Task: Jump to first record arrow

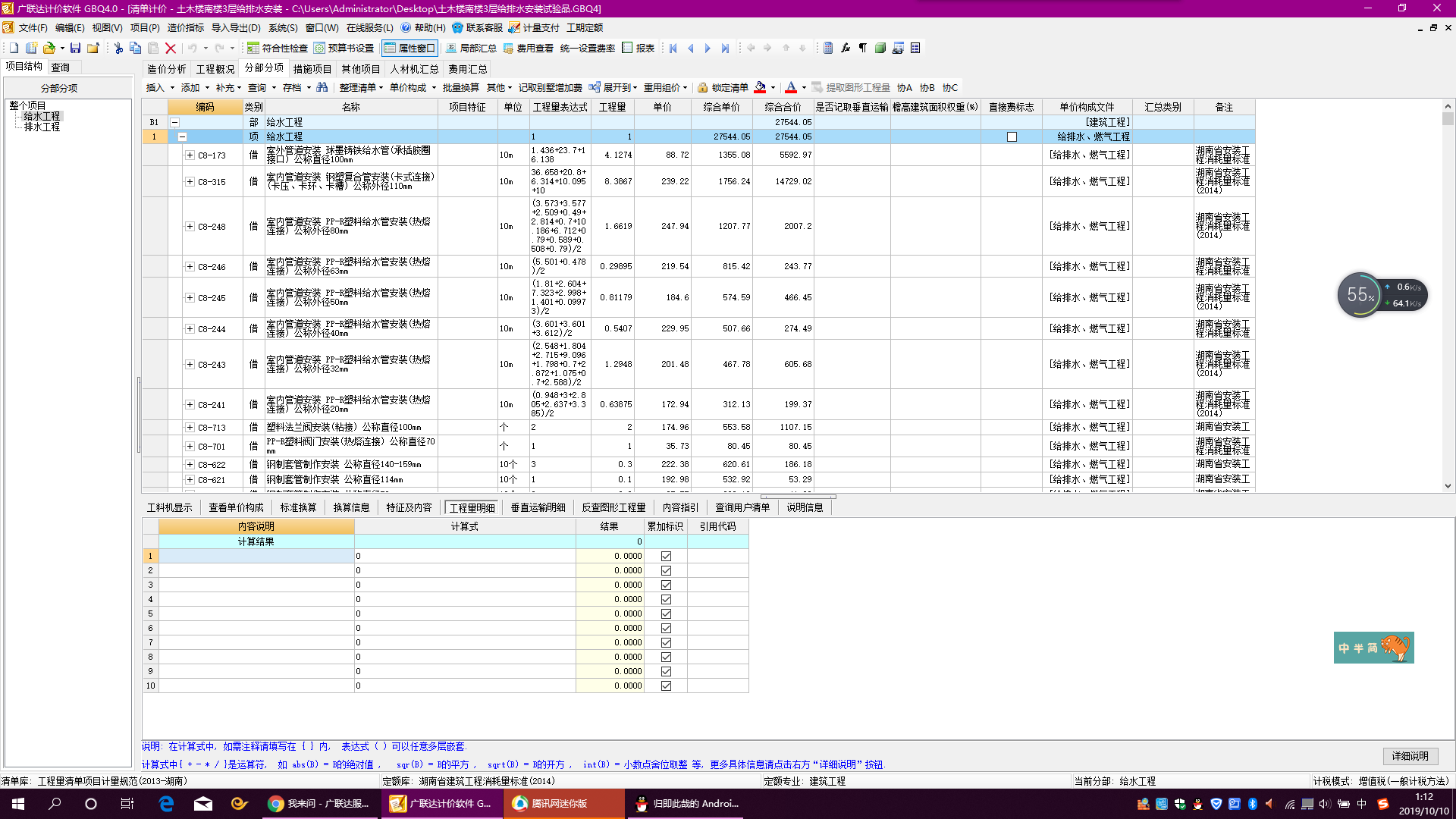Action: pos(673,48)
